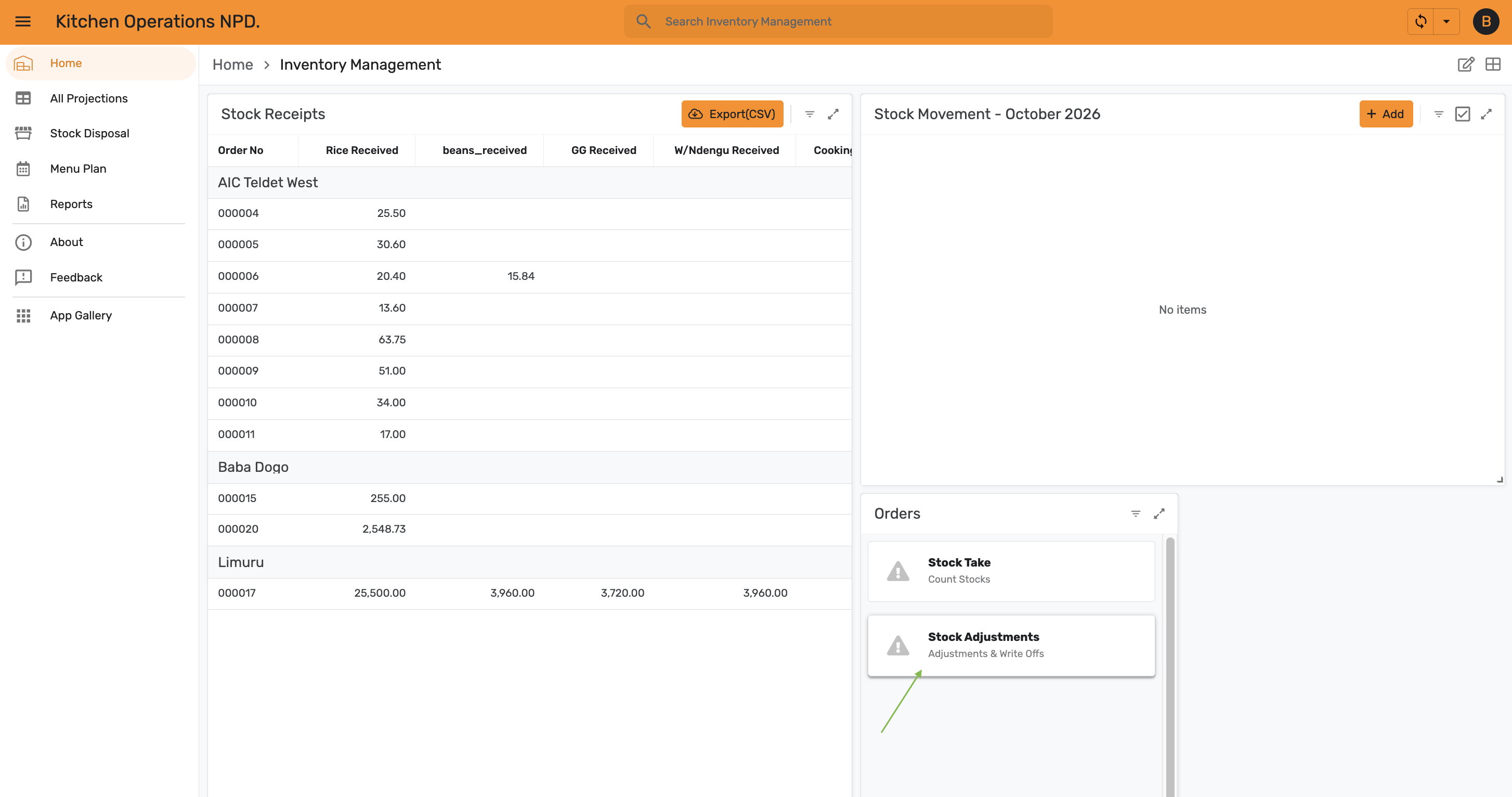Sort by Rice Received column header
Image resolution: width=1512 pixels, height=797 pixels.
click(x=361, y=150)
